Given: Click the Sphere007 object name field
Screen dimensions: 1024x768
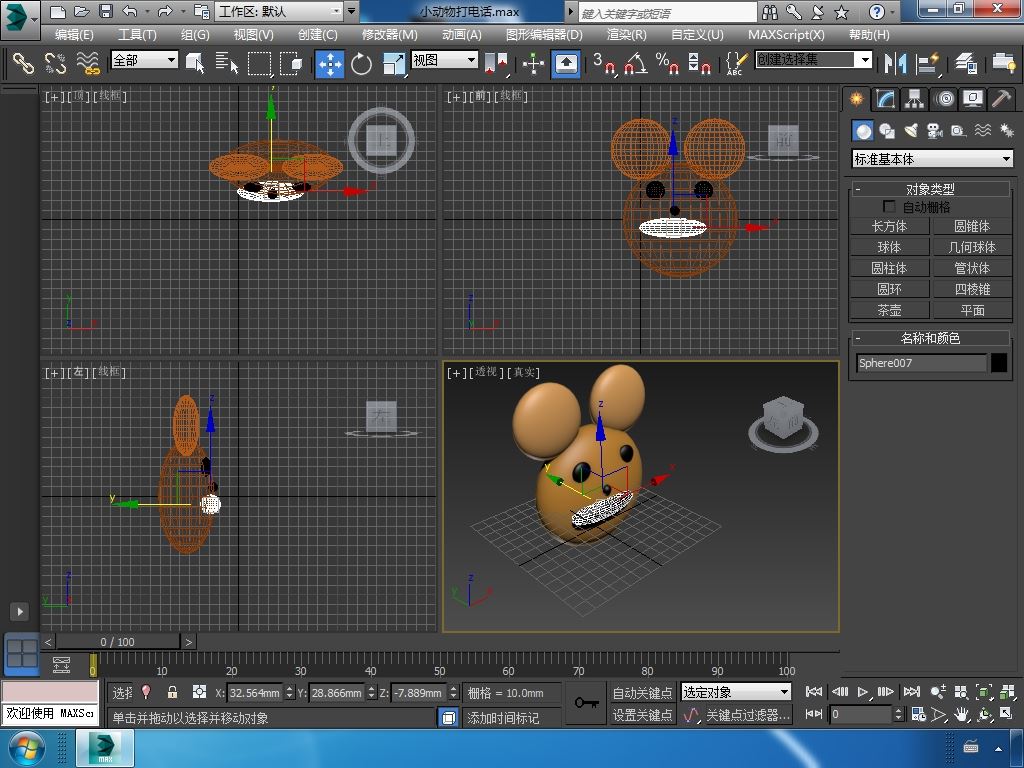Looking at the screenshot, I should tap(921, 362).
